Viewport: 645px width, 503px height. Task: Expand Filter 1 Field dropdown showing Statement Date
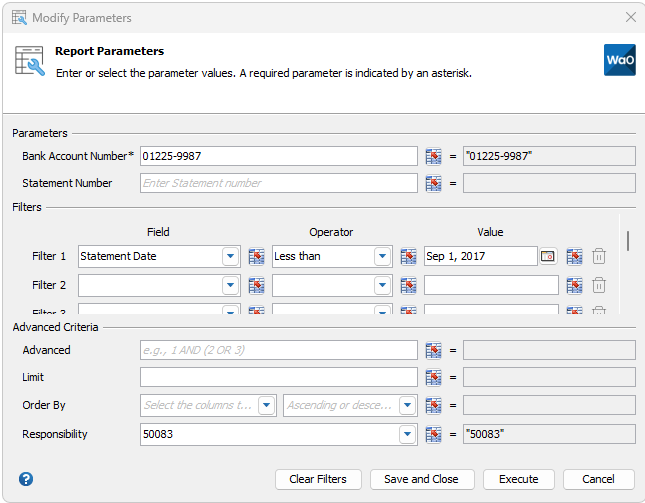[231, 256]
